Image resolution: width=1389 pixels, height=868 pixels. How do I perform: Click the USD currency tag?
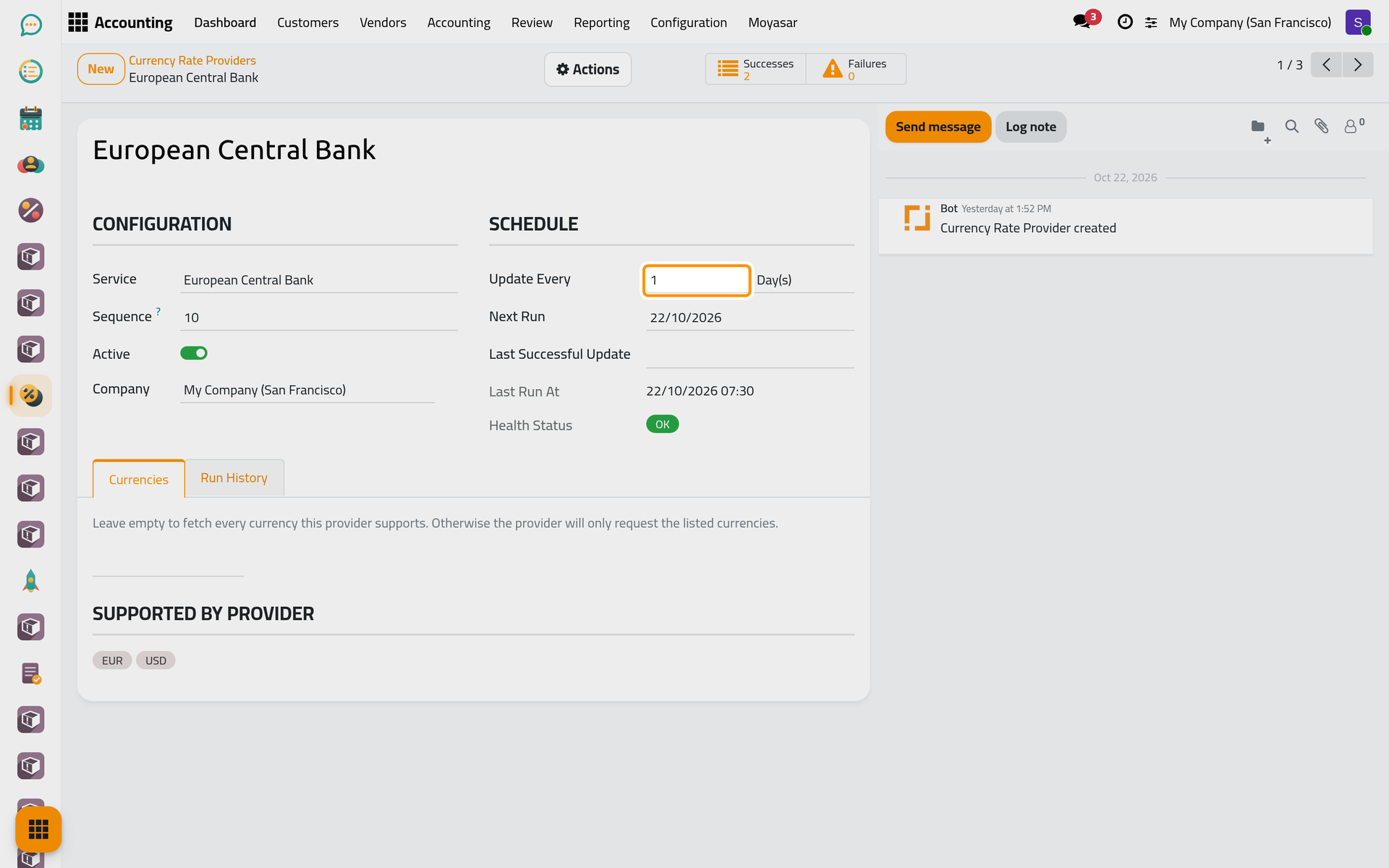coord(156,660)
